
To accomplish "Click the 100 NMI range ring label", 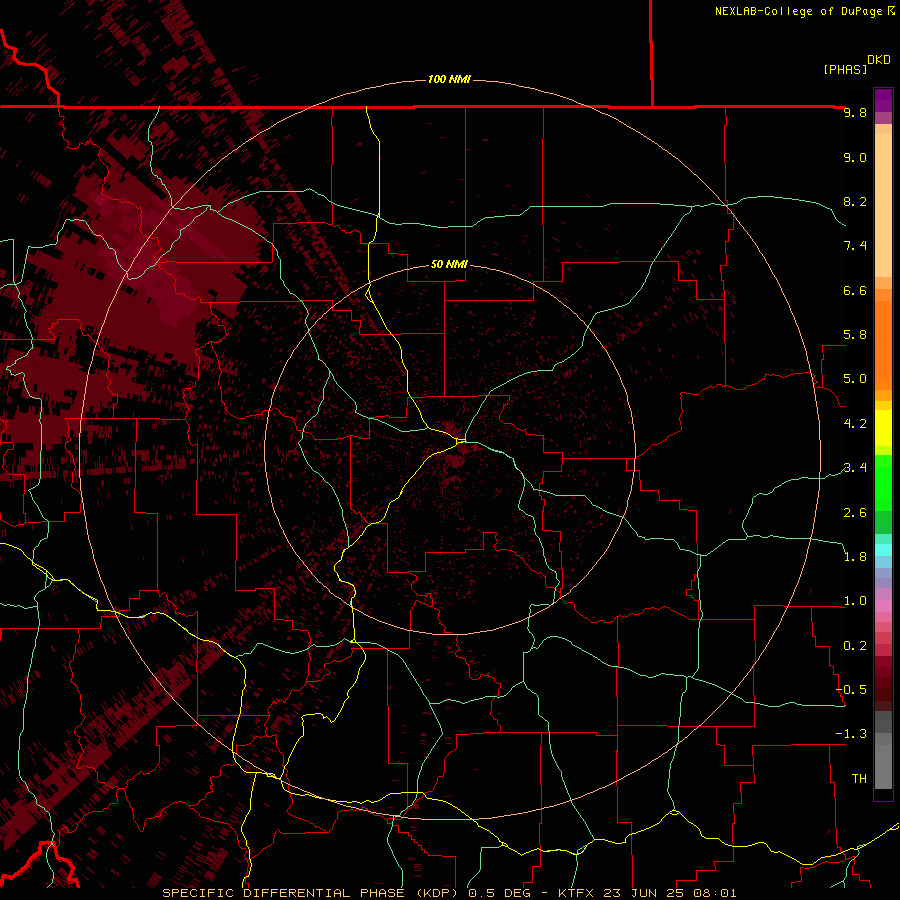I will 449,79.
